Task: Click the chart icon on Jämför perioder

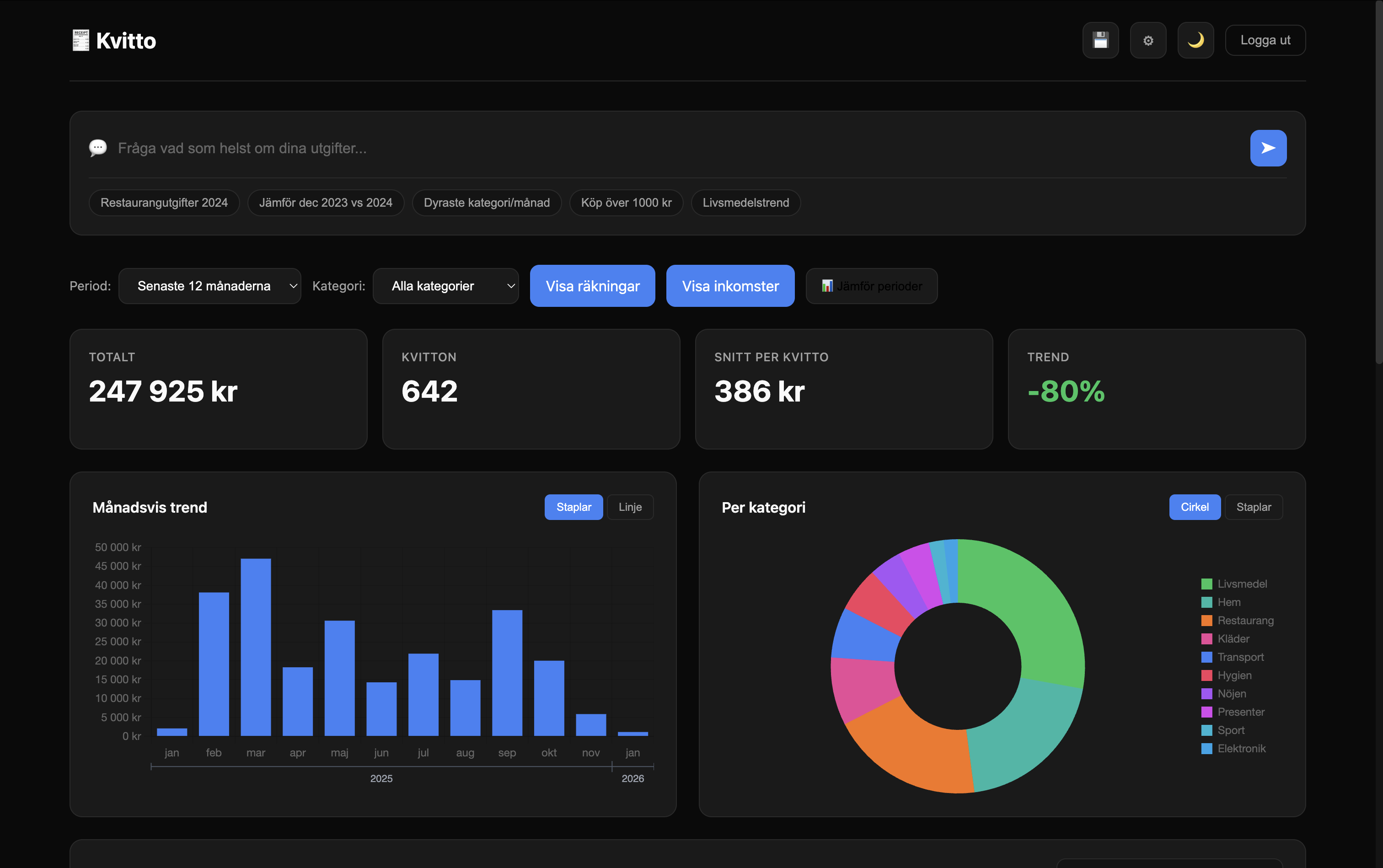Action: (827, 285)
